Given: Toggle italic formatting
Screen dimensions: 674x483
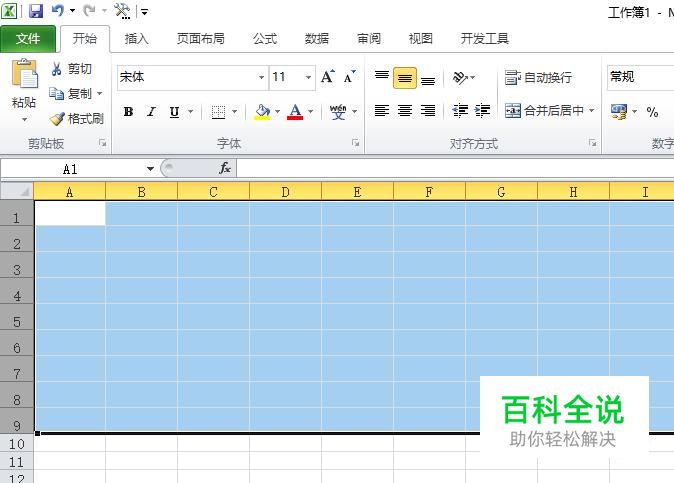Looking at the screenshot, I should [x=151, y=112].
